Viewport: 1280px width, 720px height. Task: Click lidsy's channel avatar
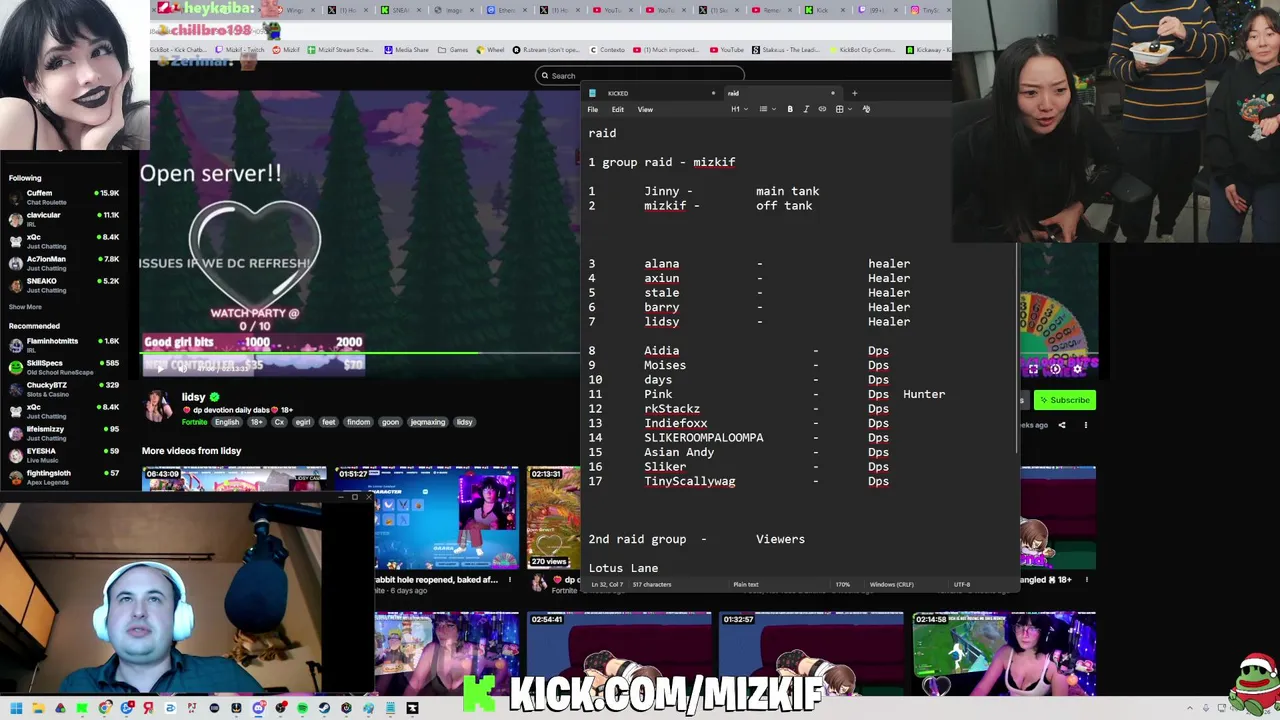click(158, 406)
